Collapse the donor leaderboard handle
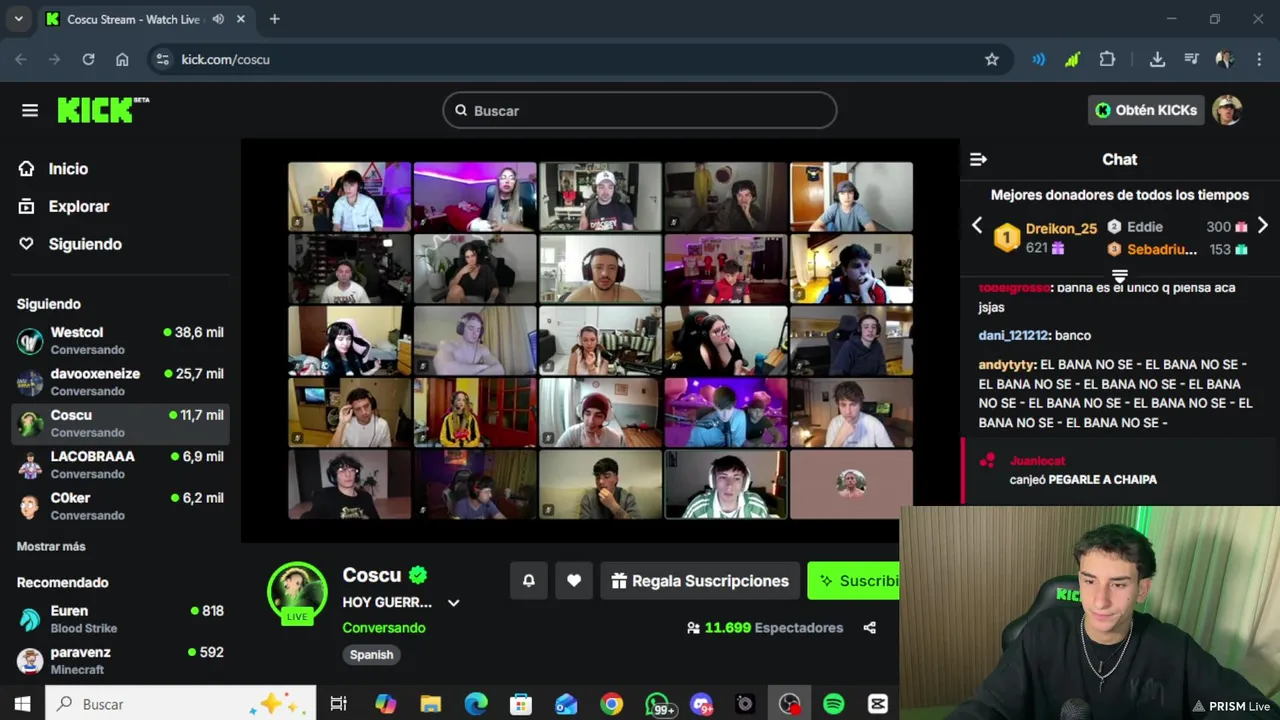The height and width of the screenshot is (720, 1280). pyautogui.click(x=1120, y=275)
